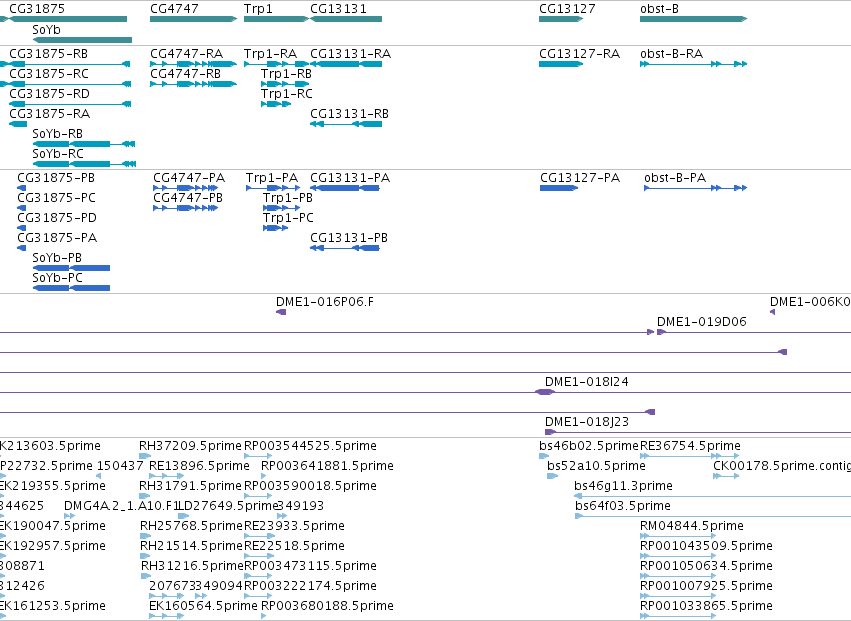
Task: Click EST DMG4A.2_1.A10.F1
Action: [x=69, y=516]
